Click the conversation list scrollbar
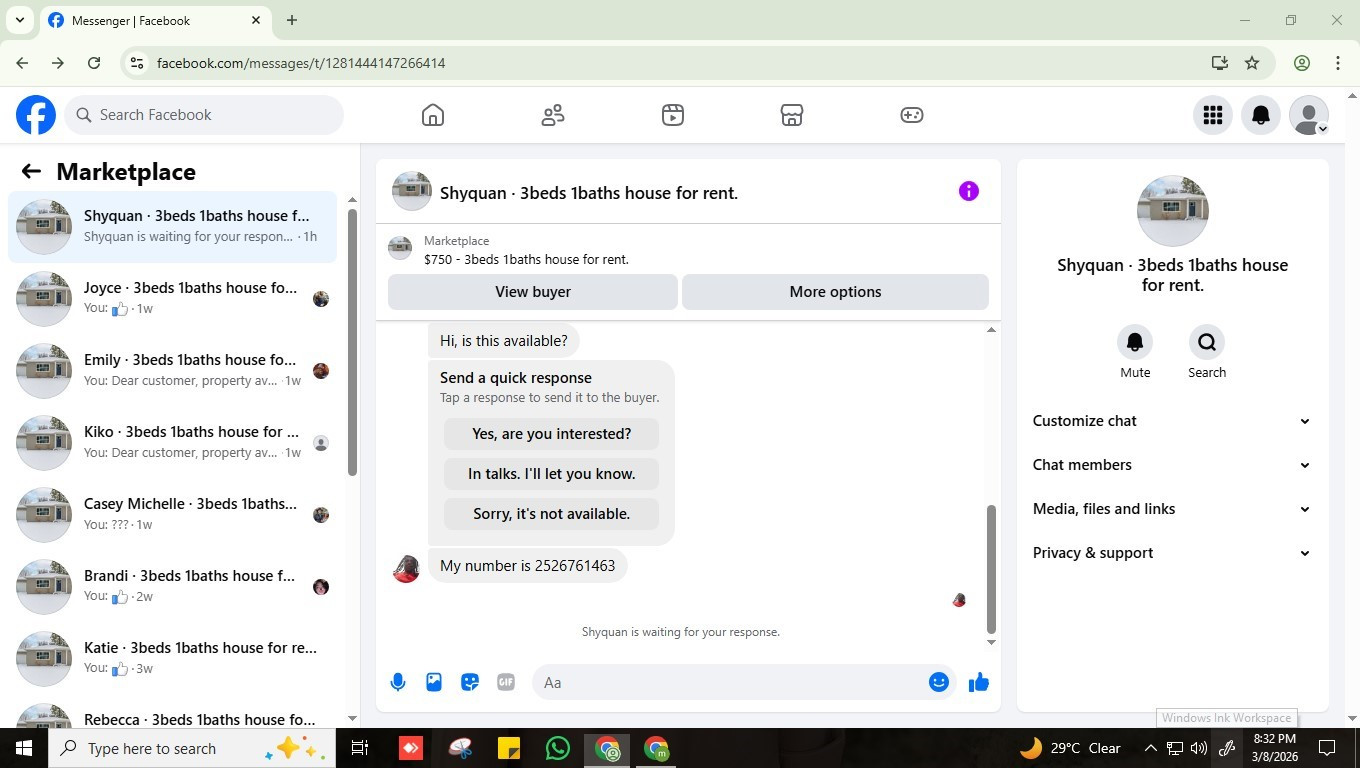Screen dimensions: 1360x768 point(352,342)
